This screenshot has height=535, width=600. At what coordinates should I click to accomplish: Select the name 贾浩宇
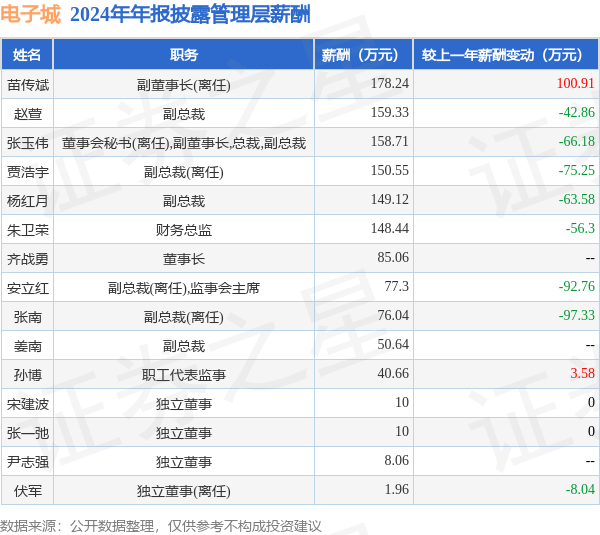pos(28,172)
